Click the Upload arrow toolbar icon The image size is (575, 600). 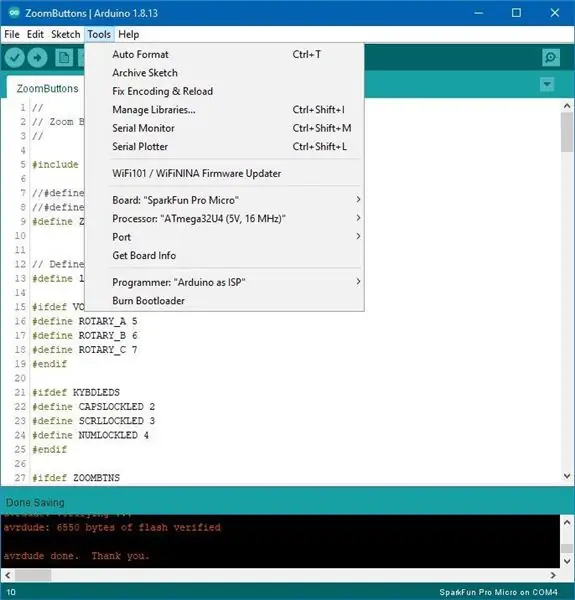tap(37, 58)
